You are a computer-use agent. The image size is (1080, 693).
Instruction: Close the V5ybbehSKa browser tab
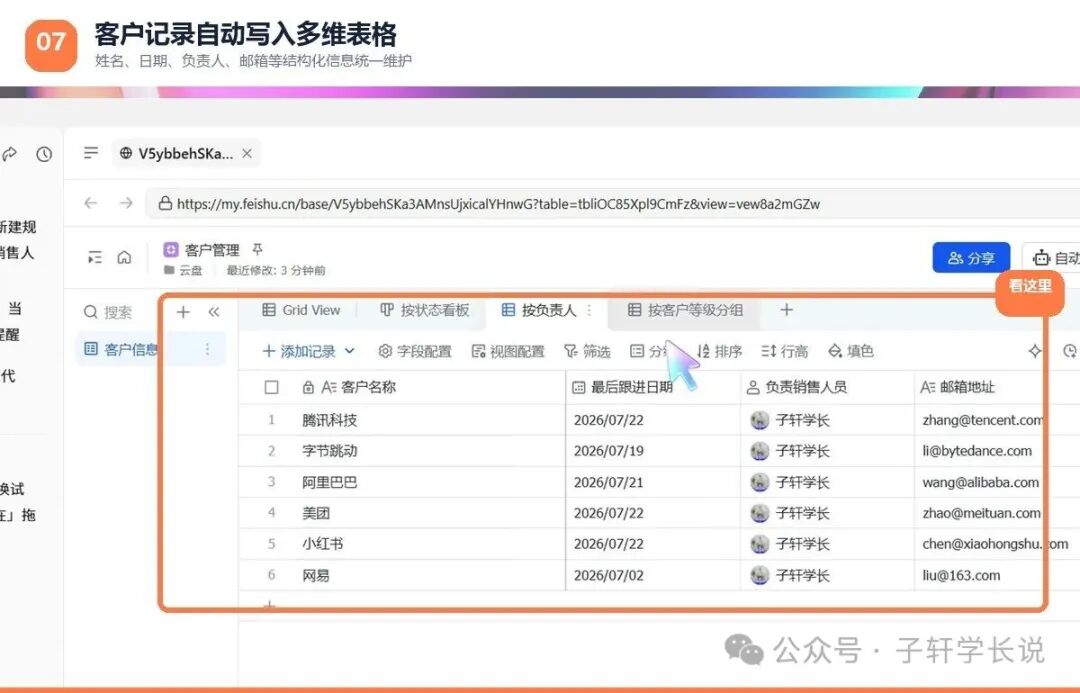[247, 154]
